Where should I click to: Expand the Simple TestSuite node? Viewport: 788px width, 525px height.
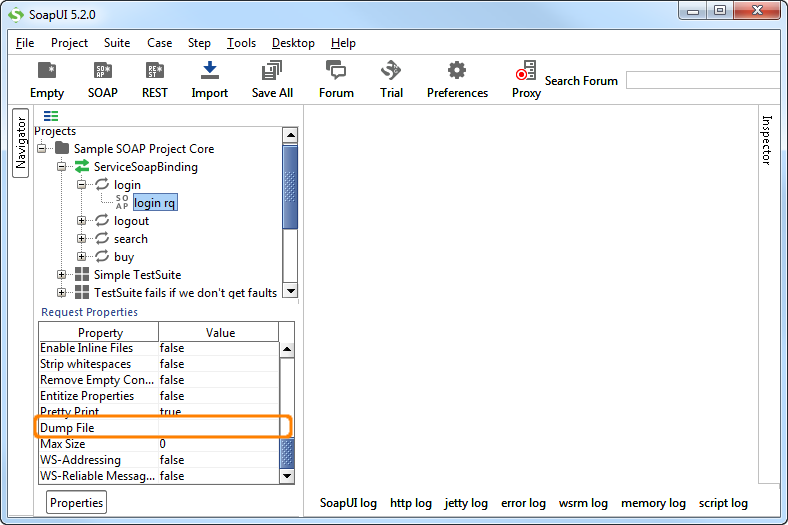pos(61,274)
